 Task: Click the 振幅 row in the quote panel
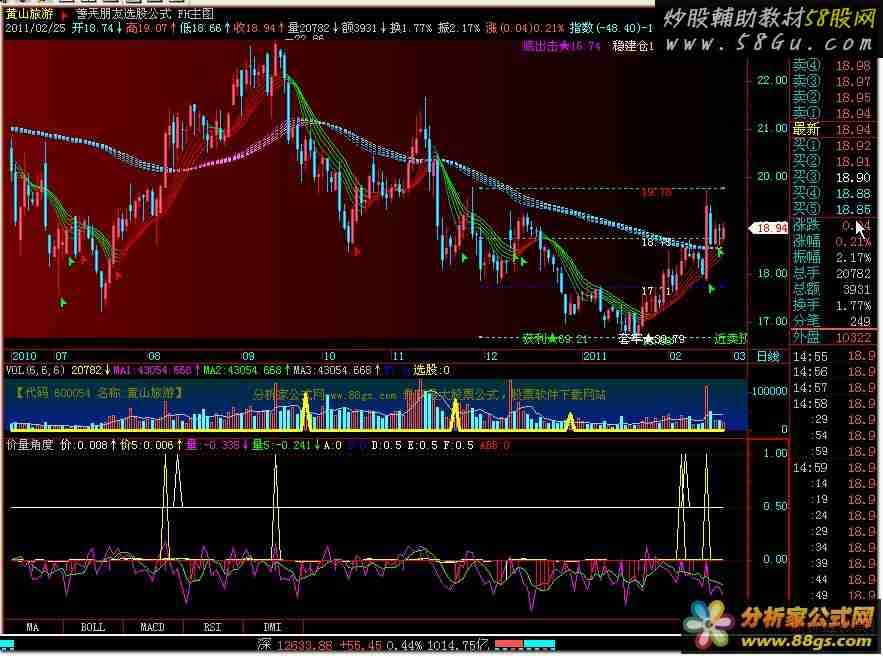832,257
